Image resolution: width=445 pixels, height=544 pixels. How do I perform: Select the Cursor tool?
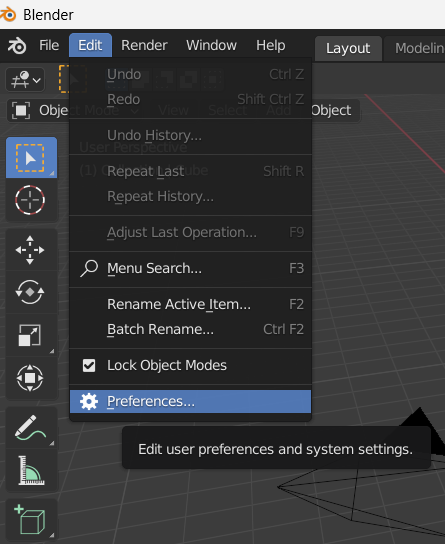31,200
